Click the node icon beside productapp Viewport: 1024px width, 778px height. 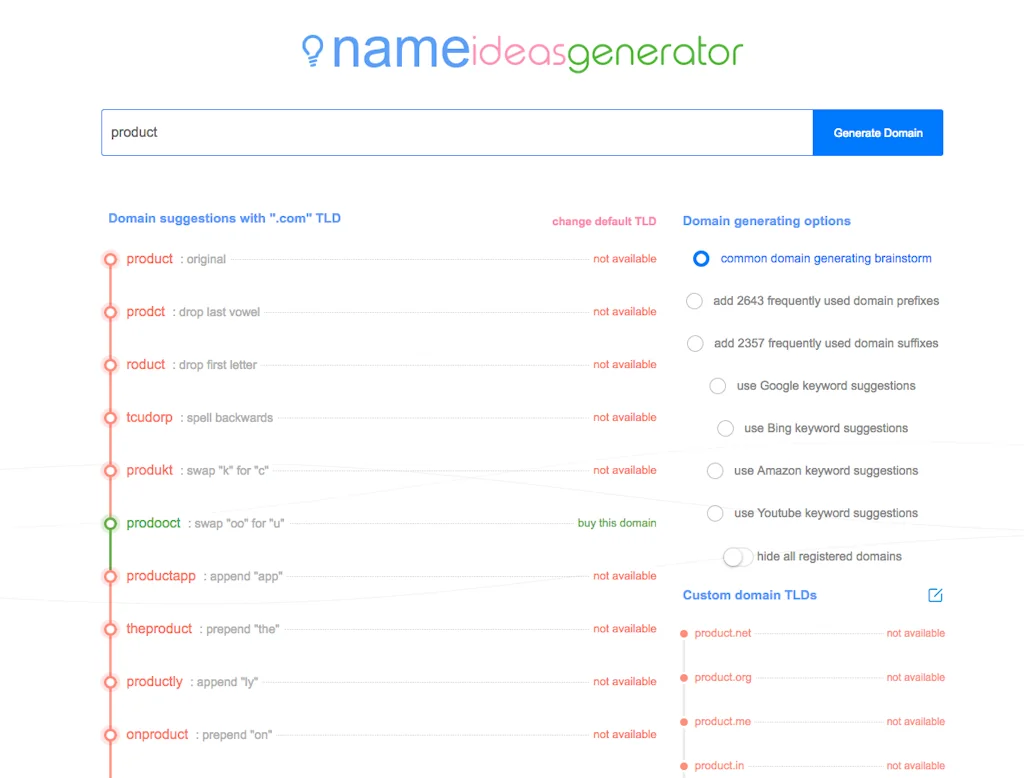point(110,575)
